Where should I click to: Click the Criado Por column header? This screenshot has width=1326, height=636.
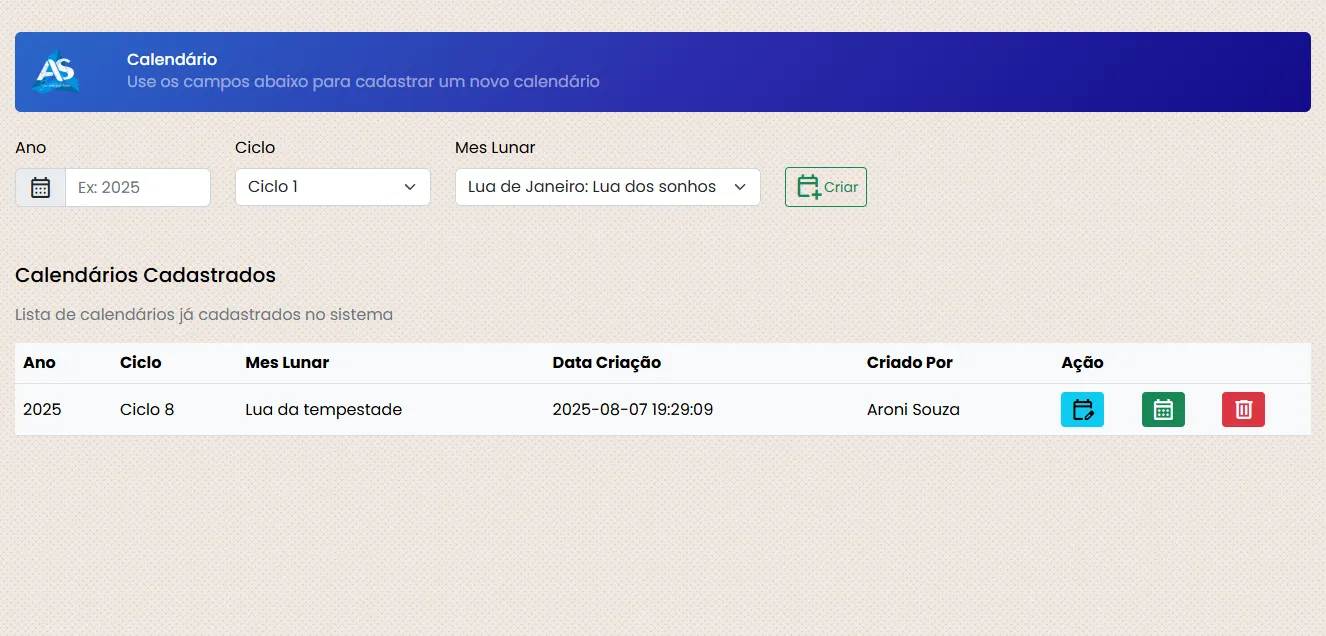click(x=909, y=362)
